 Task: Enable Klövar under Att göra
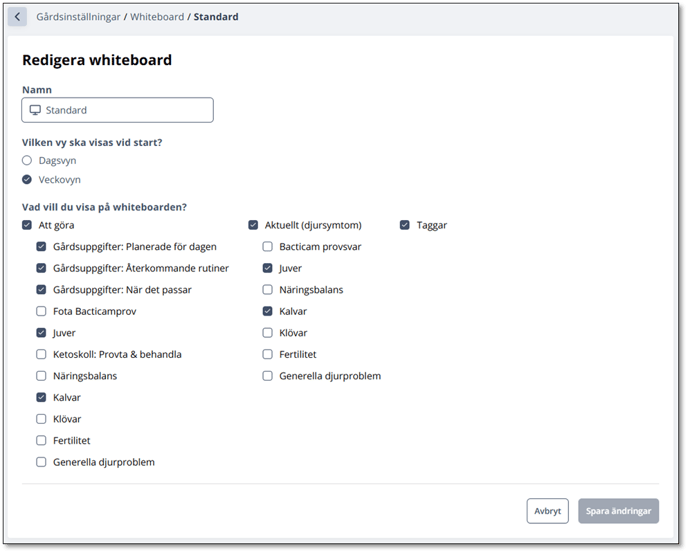pyautogui.click(x=41, y=419)
